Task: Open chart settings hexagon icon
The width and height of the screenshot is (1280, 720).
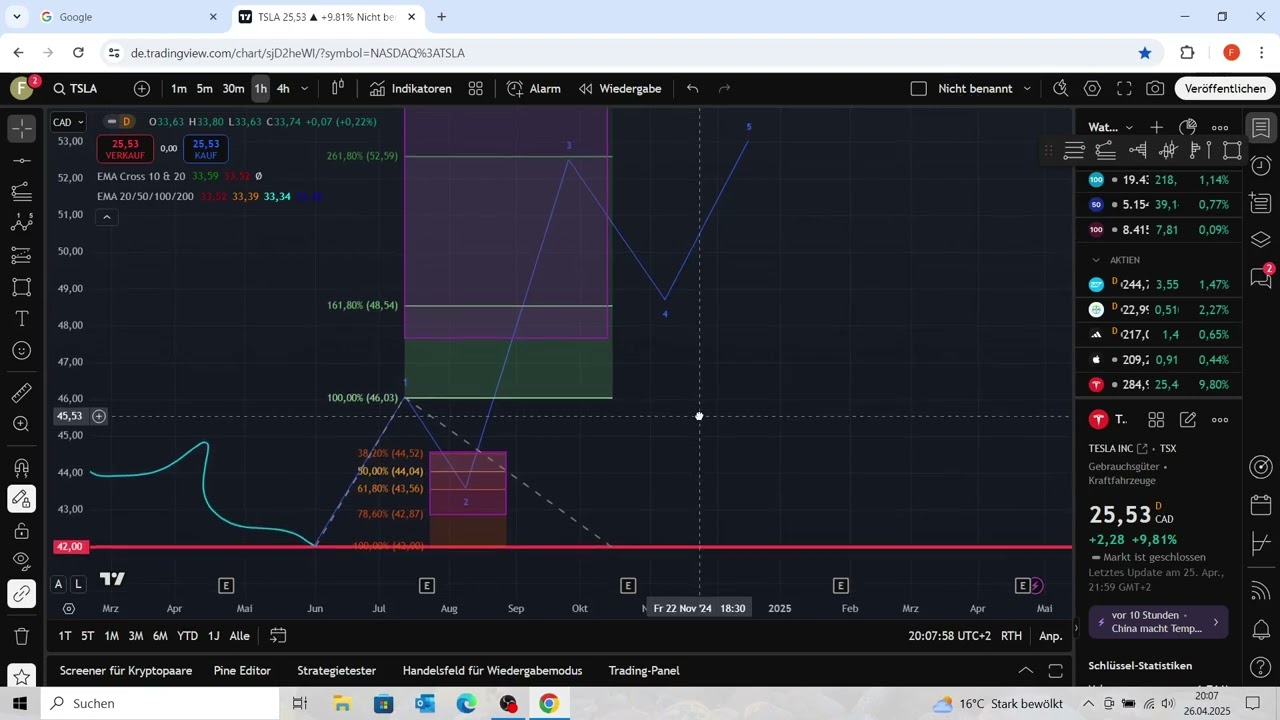Action: tap(1093, 89)
